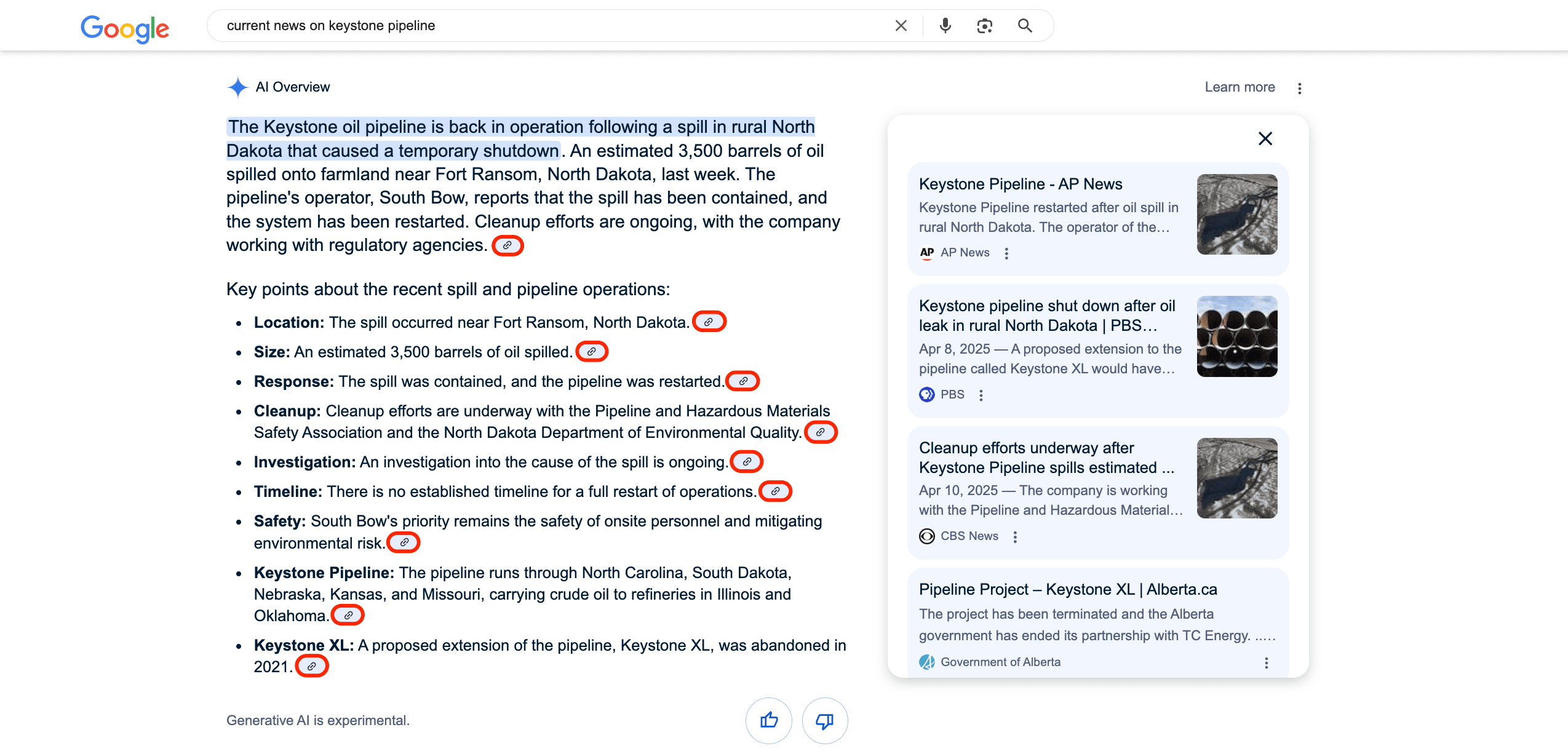Viewport: 1568px width, 754px height.
Task: Click the AP News publisher icon
Action: 926,252
